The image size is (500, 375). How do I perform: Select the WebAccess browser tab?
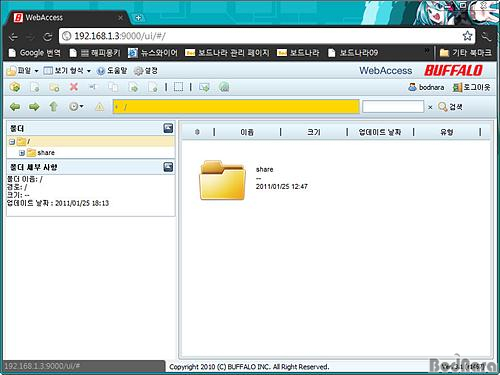point(68,17)
